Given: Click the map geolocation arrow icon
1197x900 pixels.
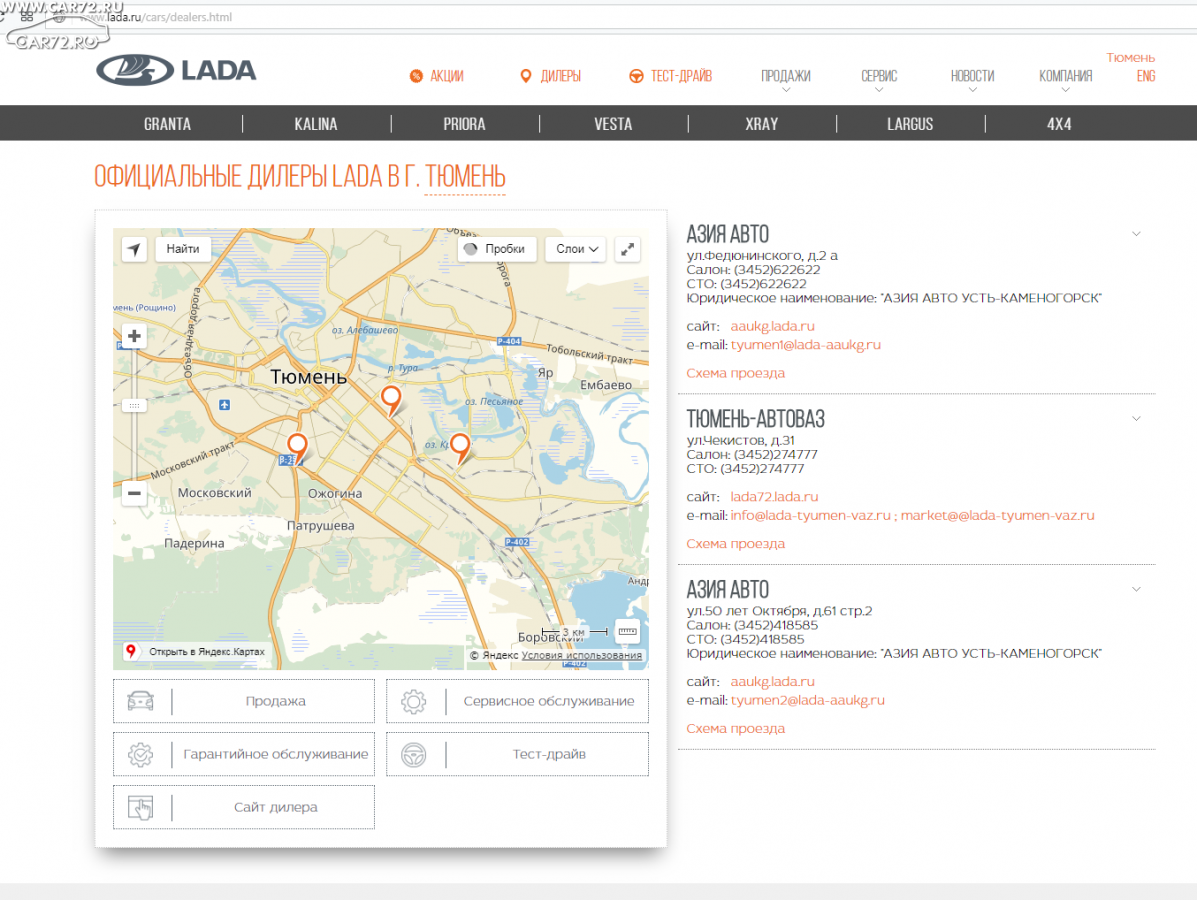Looking at the screenshot, I should click(x=134, y=249).
